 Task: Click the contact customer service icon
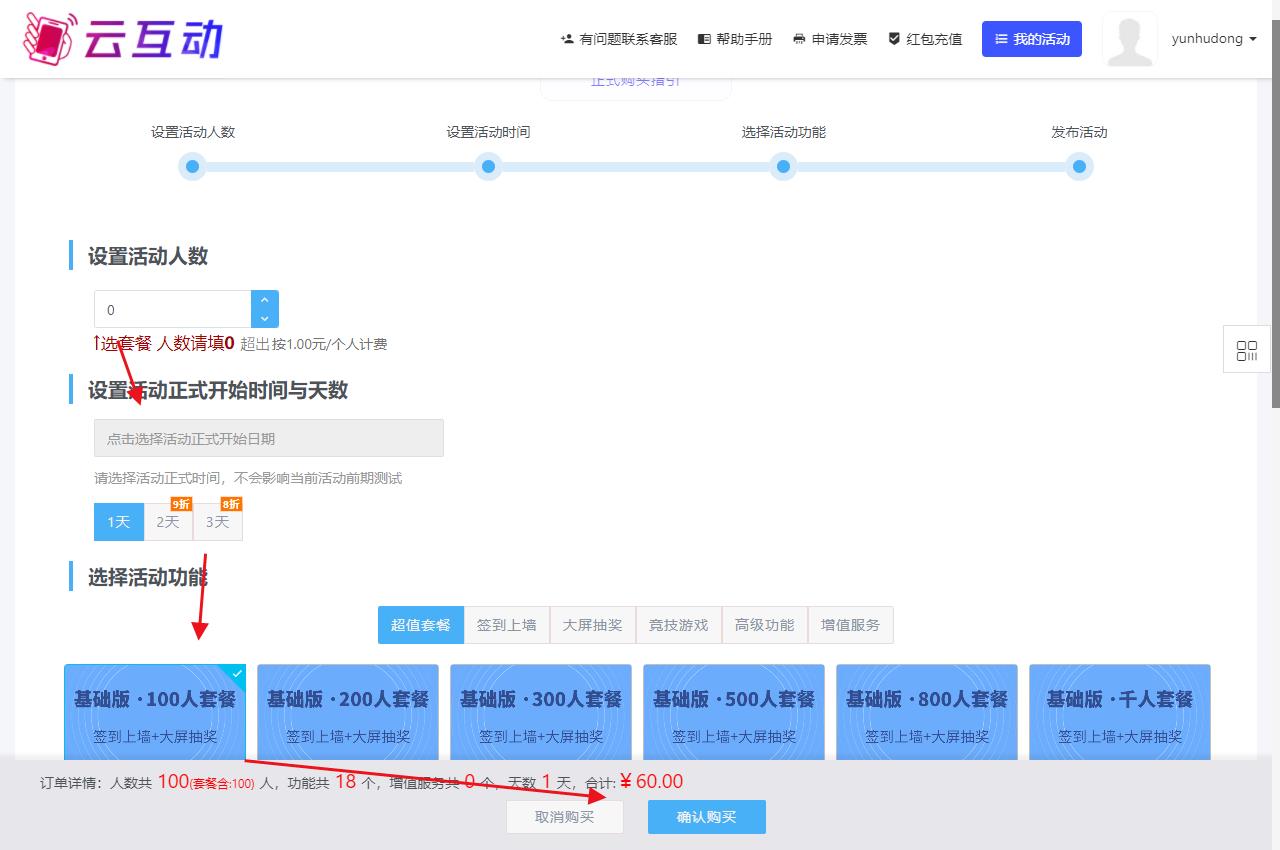(567, 39)
